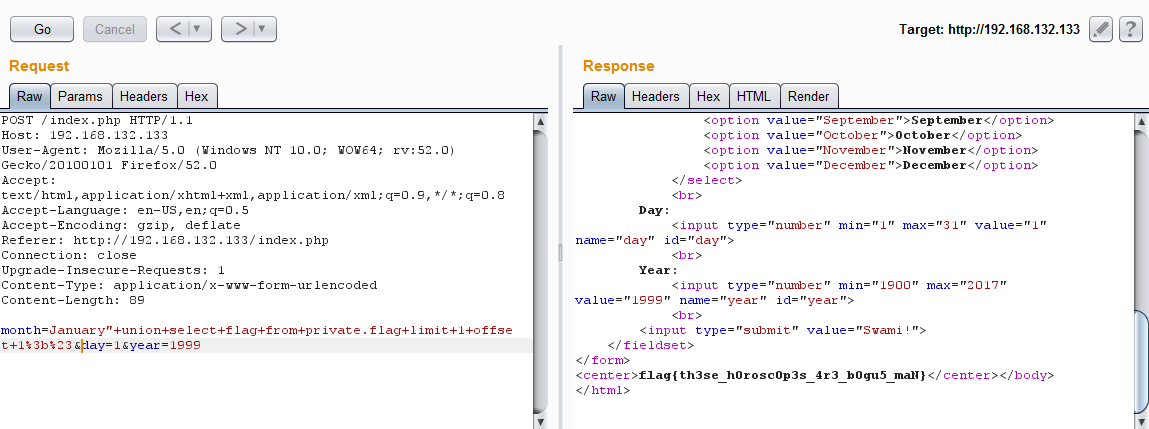Click the '</fieldset>' tag in response
Viewport: 1149px width, 429px height.
tap(651, 345)
